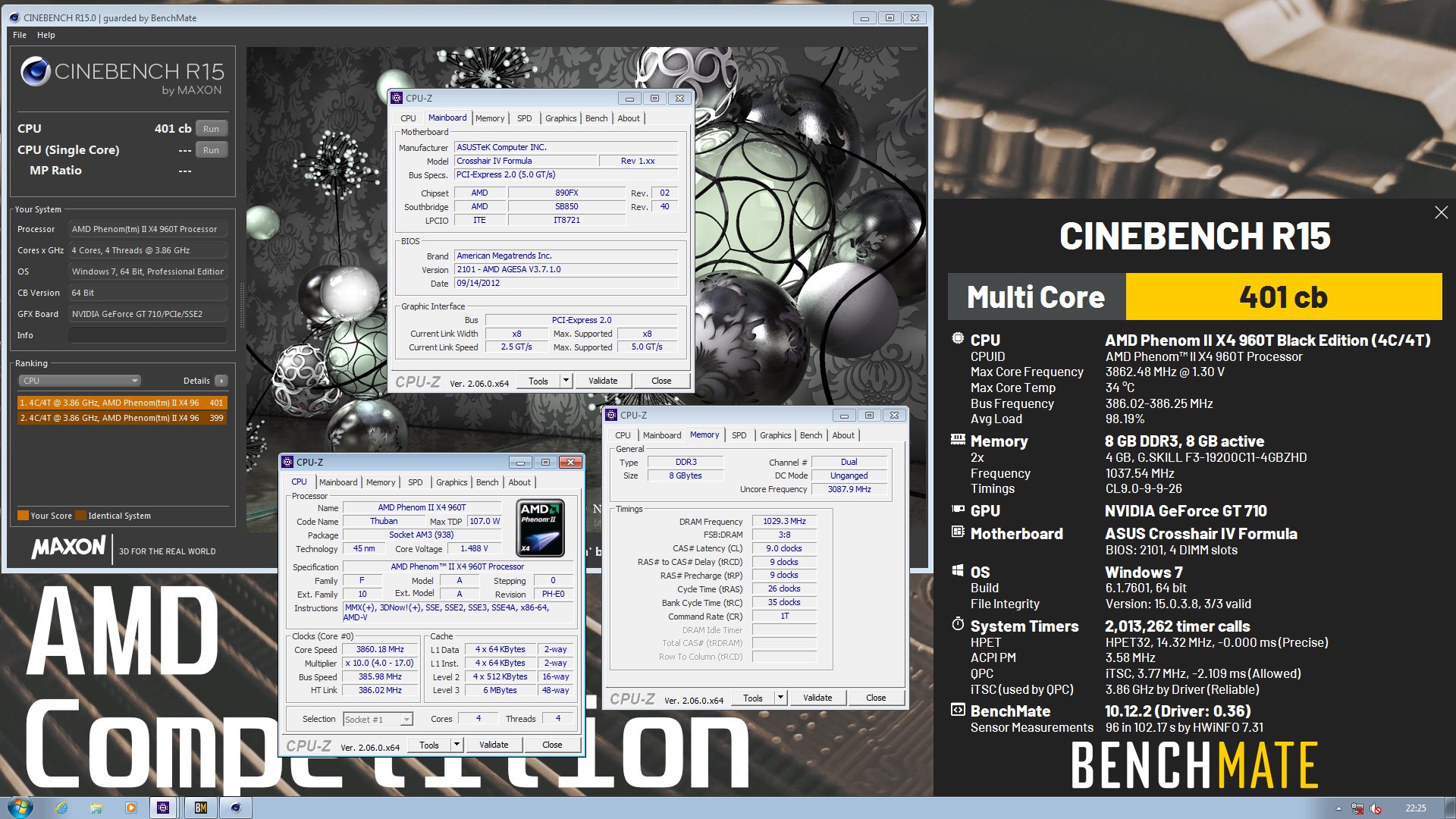1456x819 pixels.
Task: Click the Info input field in Cinebench
Action: click(147, 335)
